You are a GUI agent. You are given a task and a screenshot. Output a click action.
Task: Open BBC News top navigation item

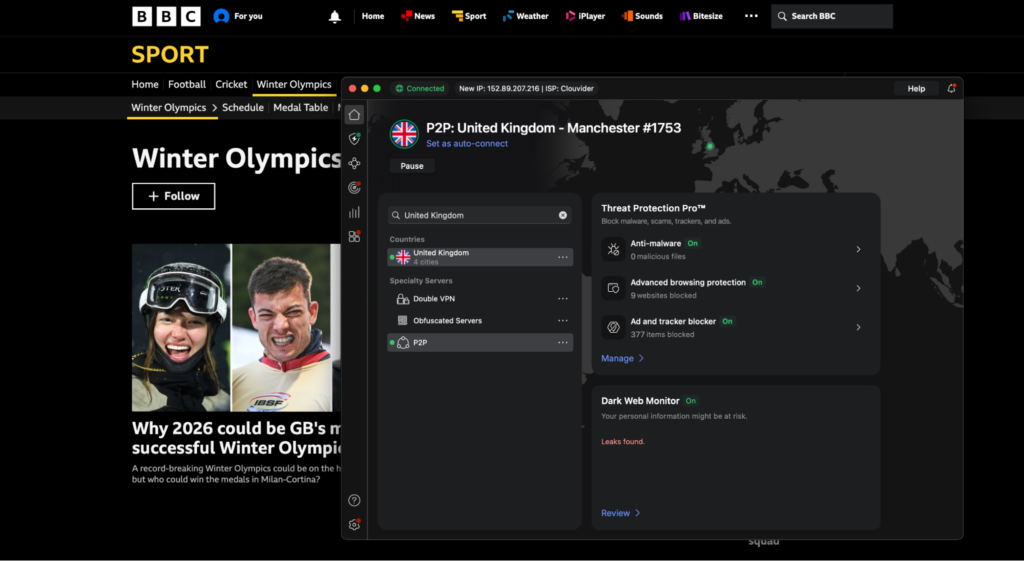point(418,16)
